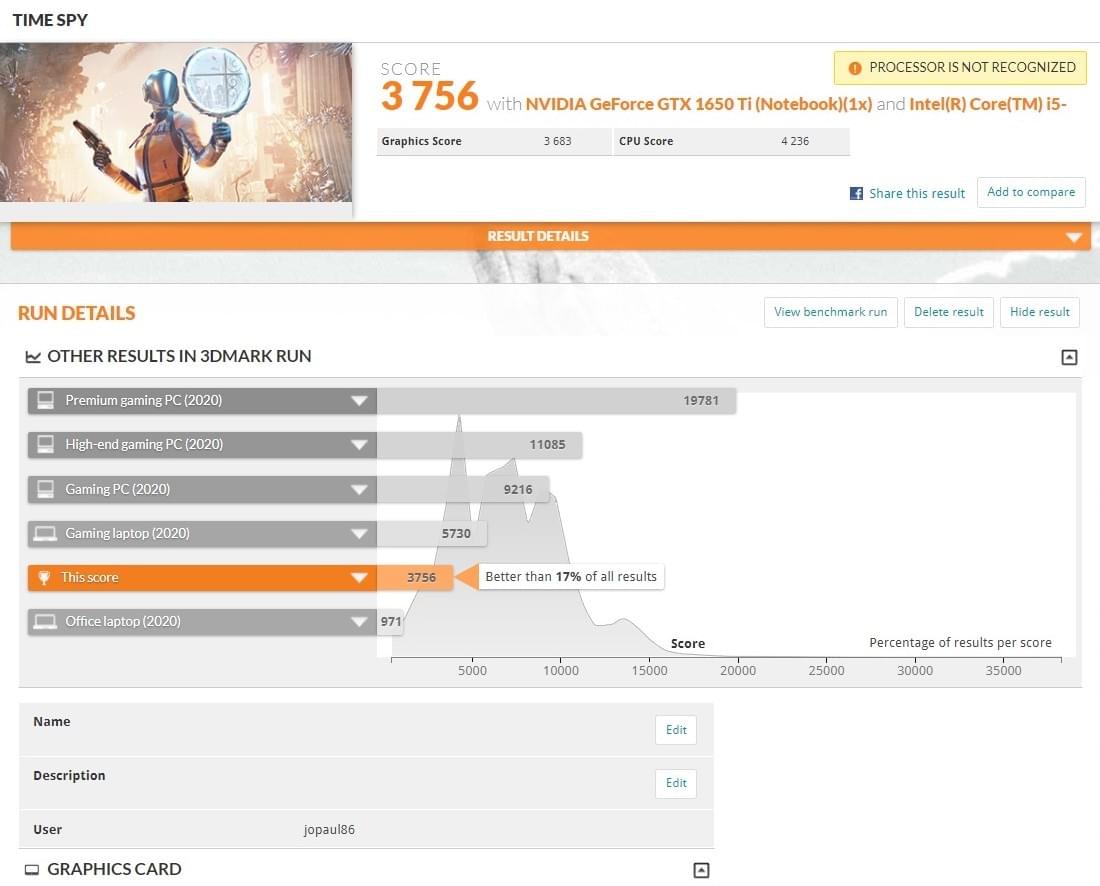This screenshot has width=1100, height=886.
Task: Click the 19781 Premium gaming PC score bar
Action: (556, 401)
